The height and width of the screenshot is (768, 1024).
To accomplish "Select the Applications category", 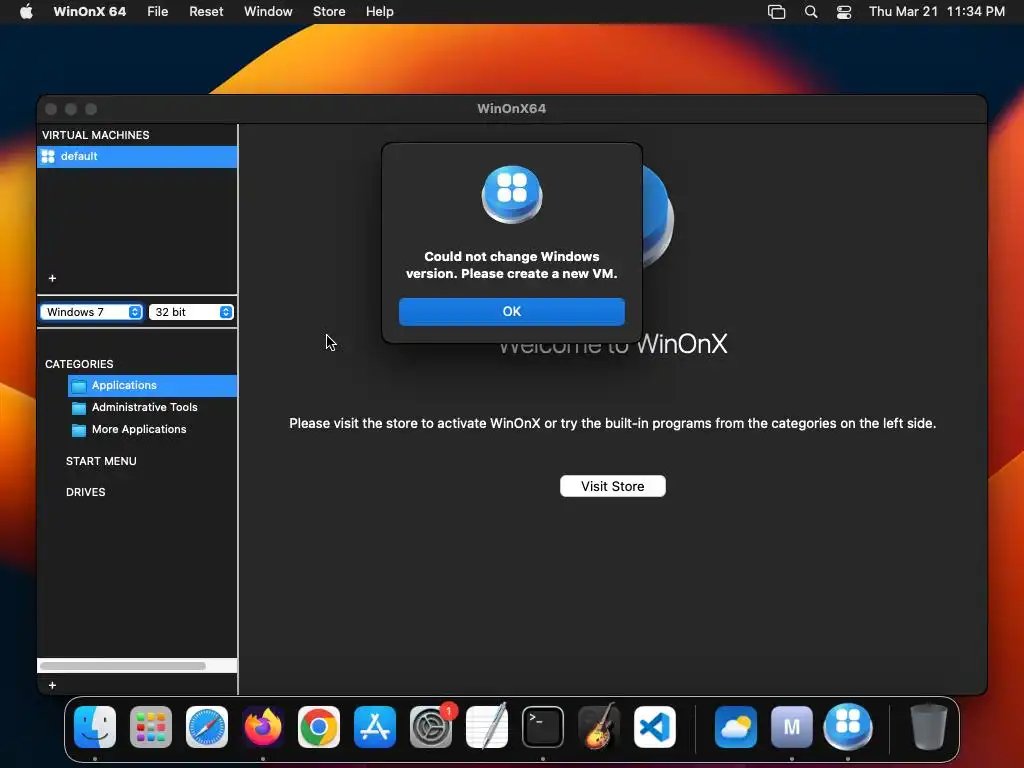I will point(152,385).
